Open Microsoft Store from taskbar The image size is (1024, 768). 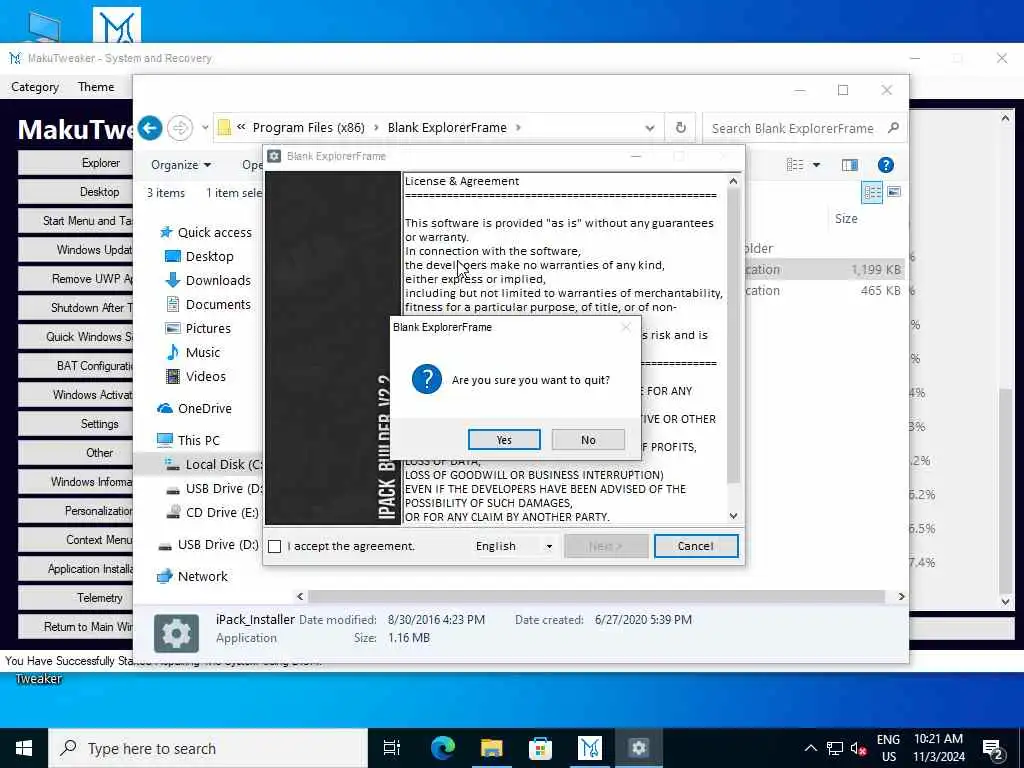tap(540, 748)
